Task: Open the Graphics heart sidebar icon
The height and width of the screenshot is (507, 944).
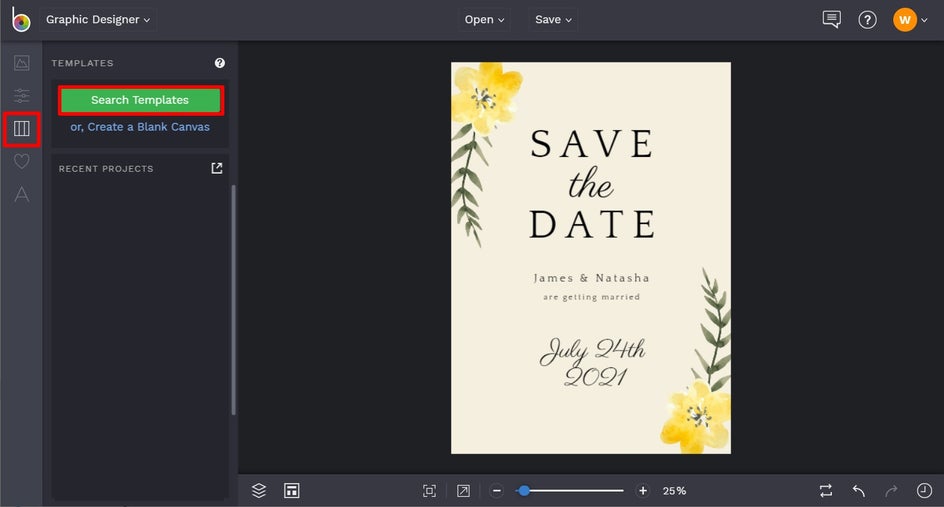Action: click(x=21, y=162)
